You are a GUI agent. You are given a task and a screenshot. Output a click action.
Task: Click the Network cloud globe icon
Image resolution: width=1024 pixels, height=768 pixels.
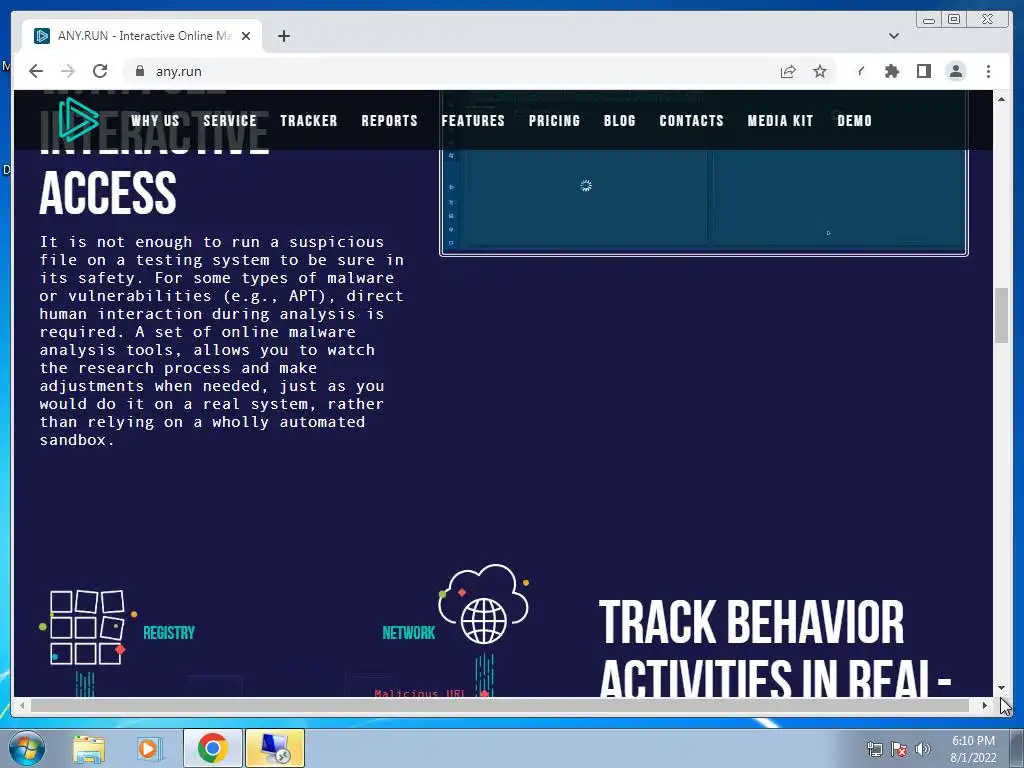click(x=484, y=605)
